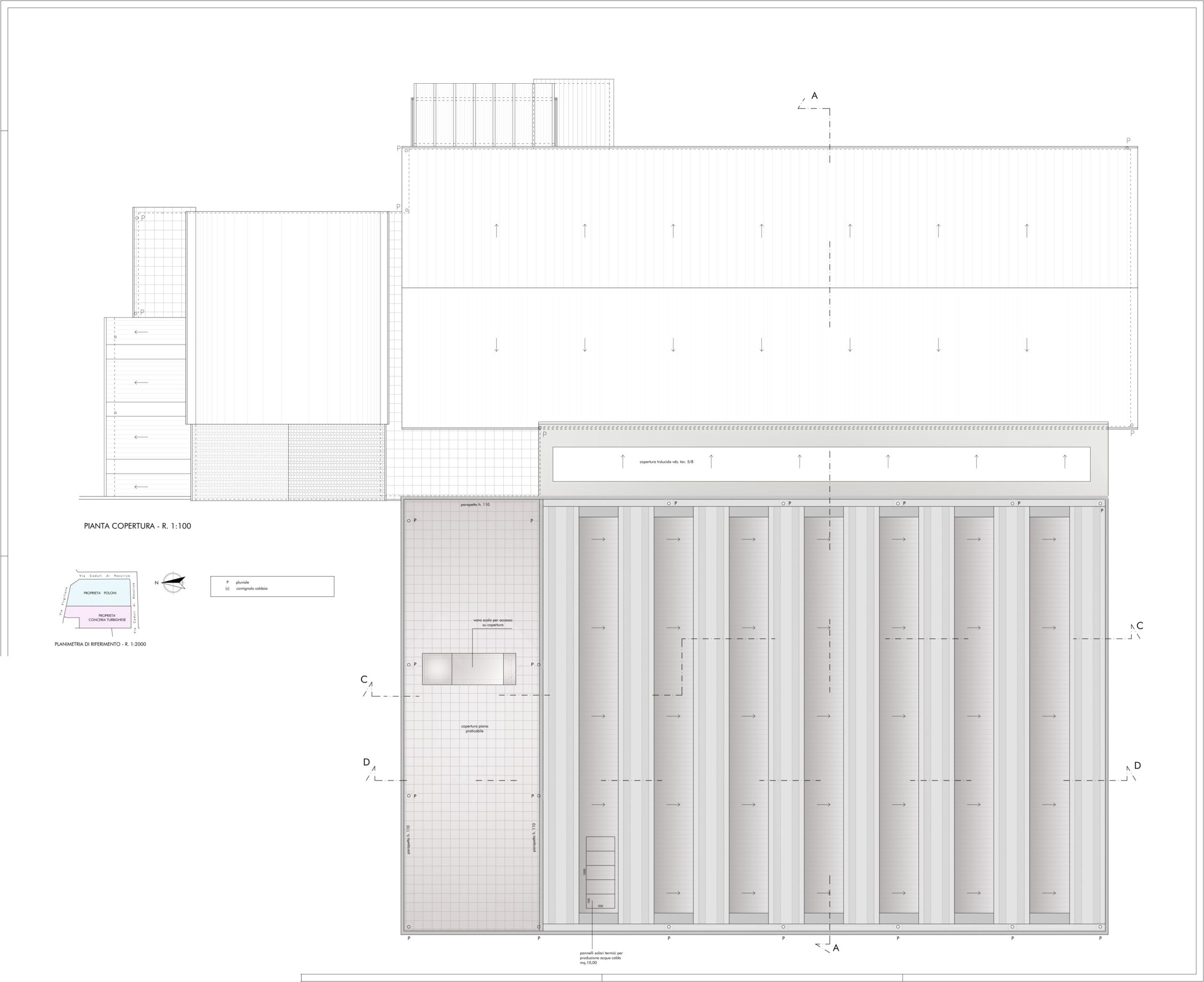Click the pluviale legend entry
The image size is (1204, 982).
[242, 582]
